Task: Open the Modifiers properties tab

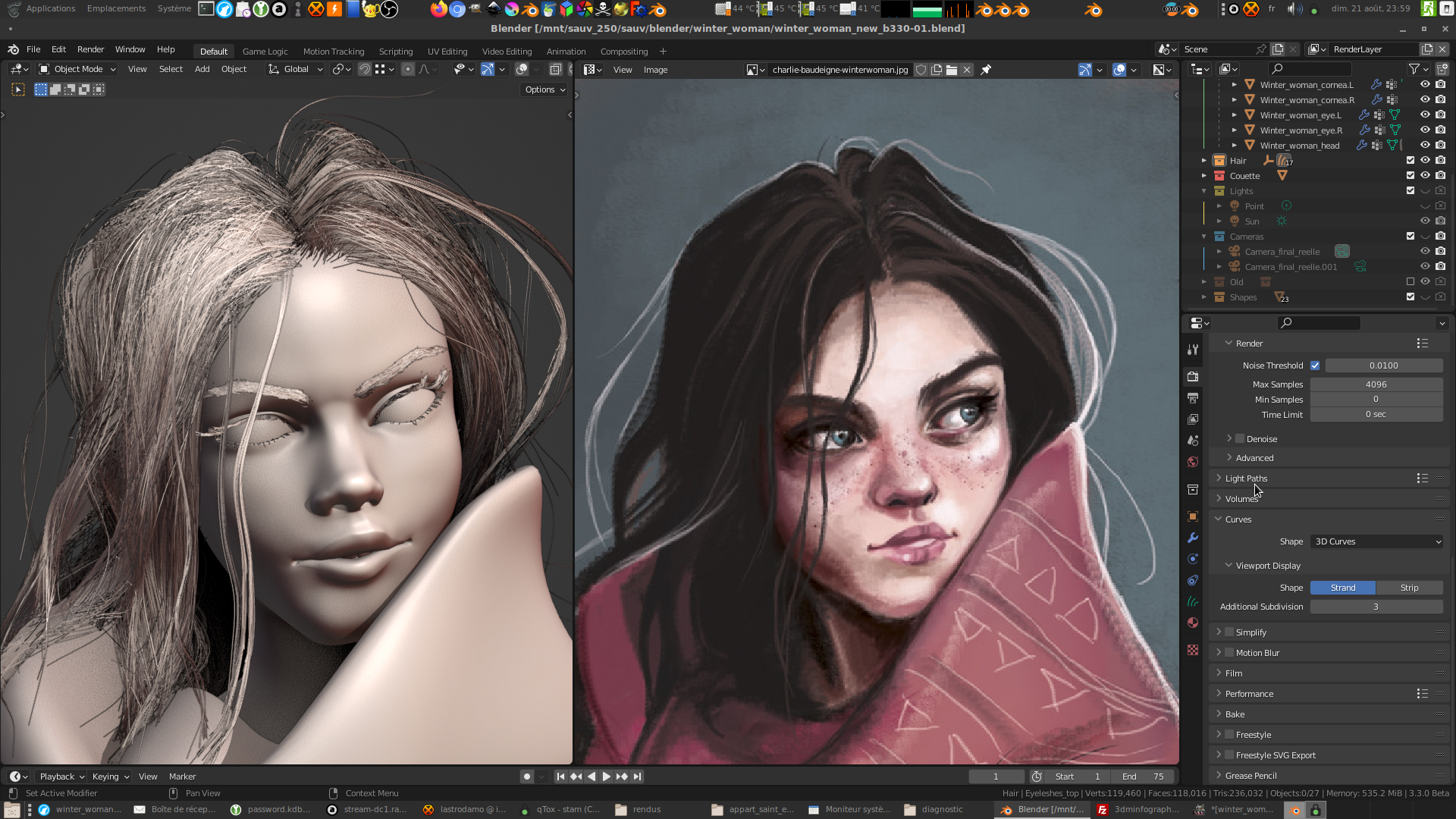Action: (1193, 538)
